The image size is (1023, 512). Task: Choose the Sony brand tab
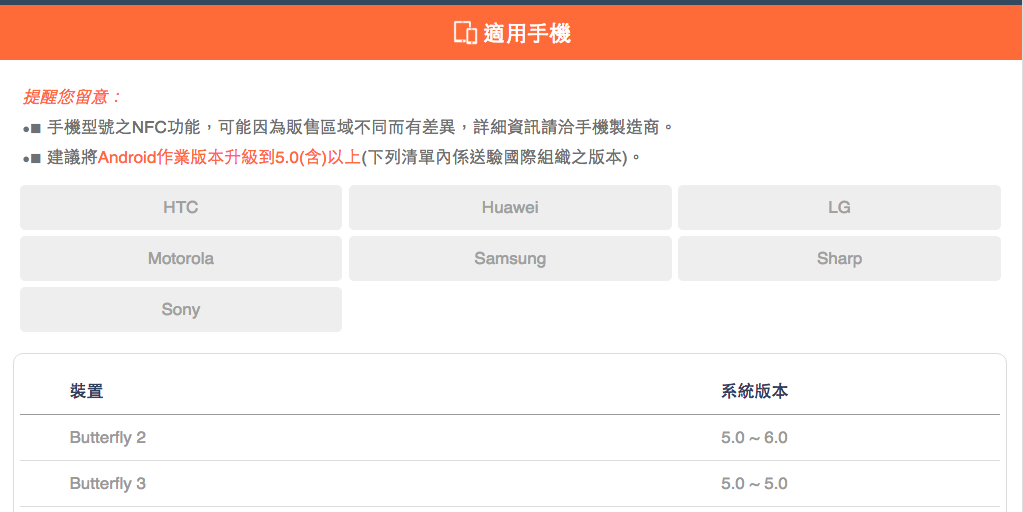[181, 309]
